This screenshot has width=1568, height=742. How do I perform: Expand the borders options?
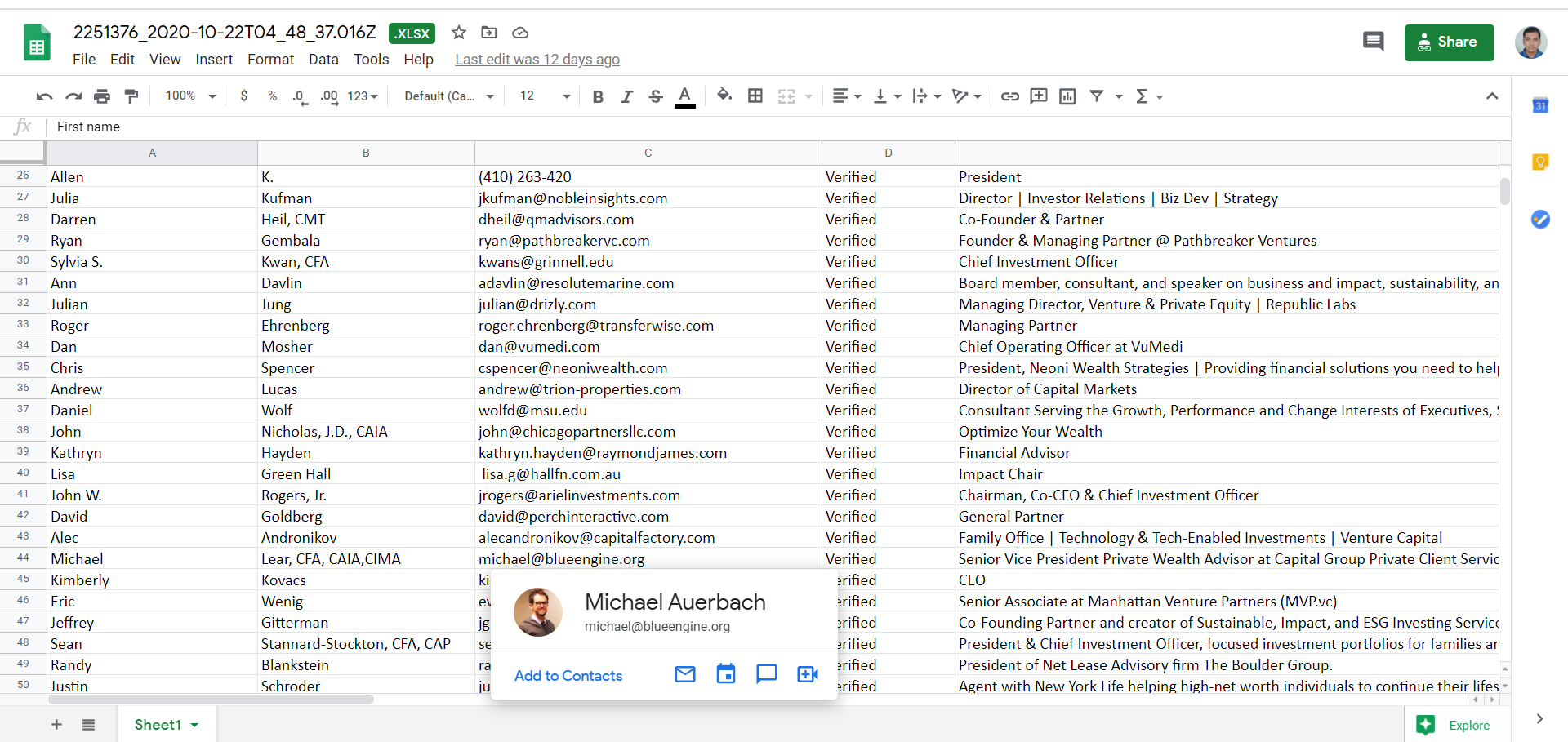pos(755,96)
